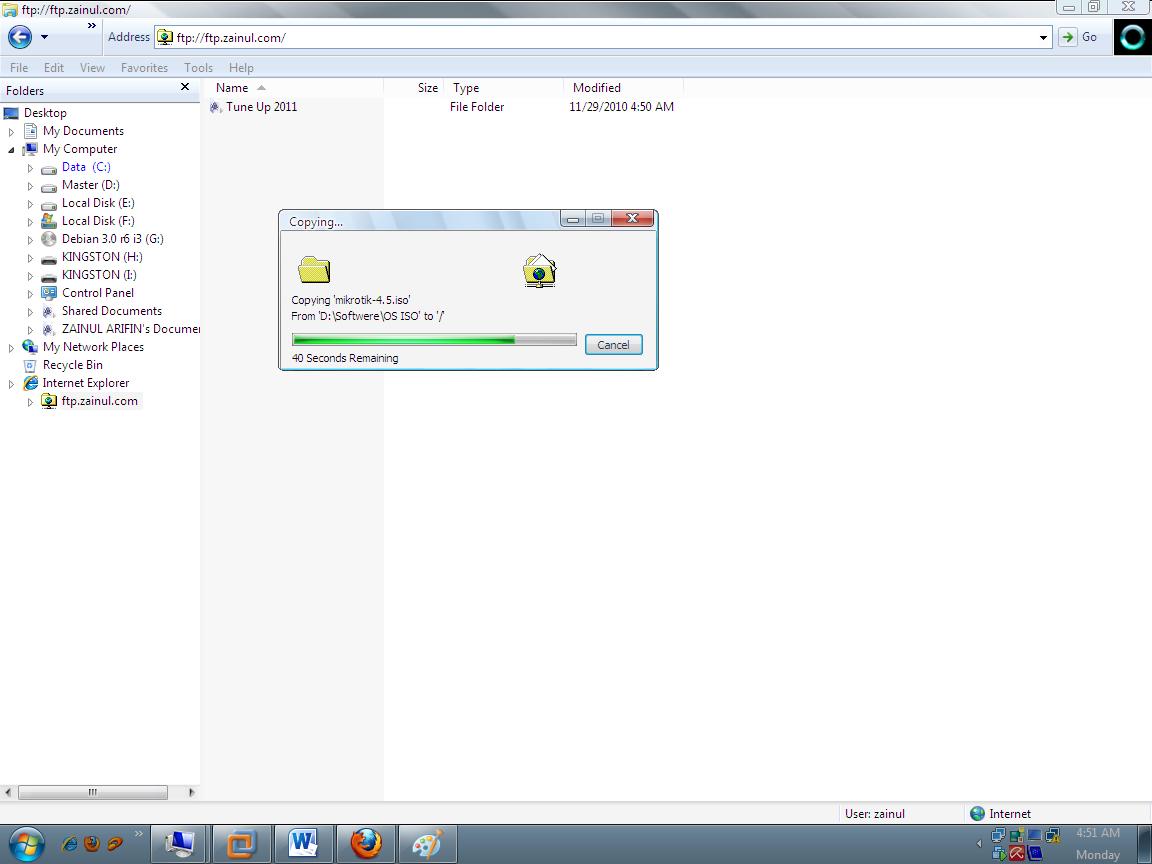Select the KINGSTON (H:) removable drive icon
This screenshot has width=1152, height=864.
click(49, 259)
